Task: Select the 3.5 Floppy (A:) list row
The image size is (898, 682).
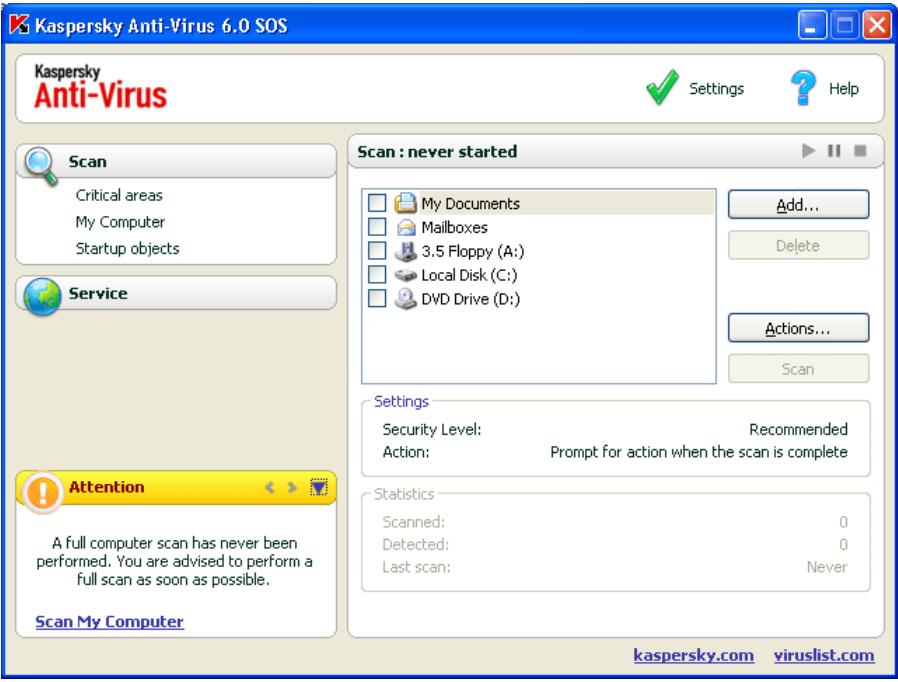Action: [x=539, y=251]
